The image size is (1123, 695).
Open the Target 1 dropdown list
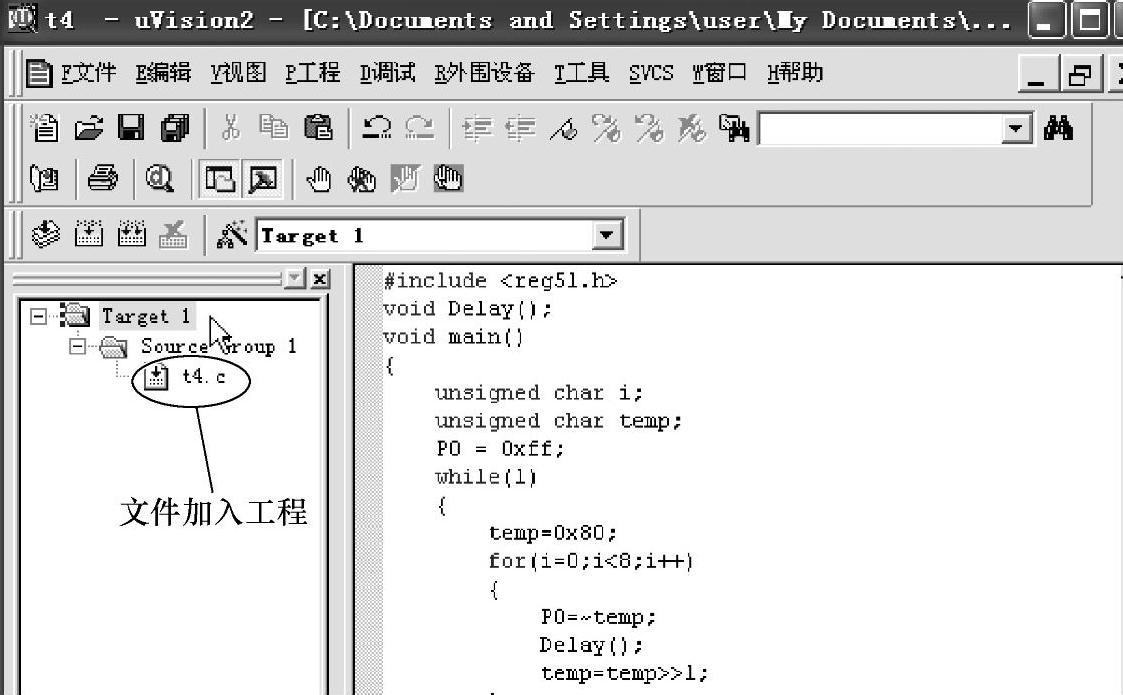tap(606, 236)
